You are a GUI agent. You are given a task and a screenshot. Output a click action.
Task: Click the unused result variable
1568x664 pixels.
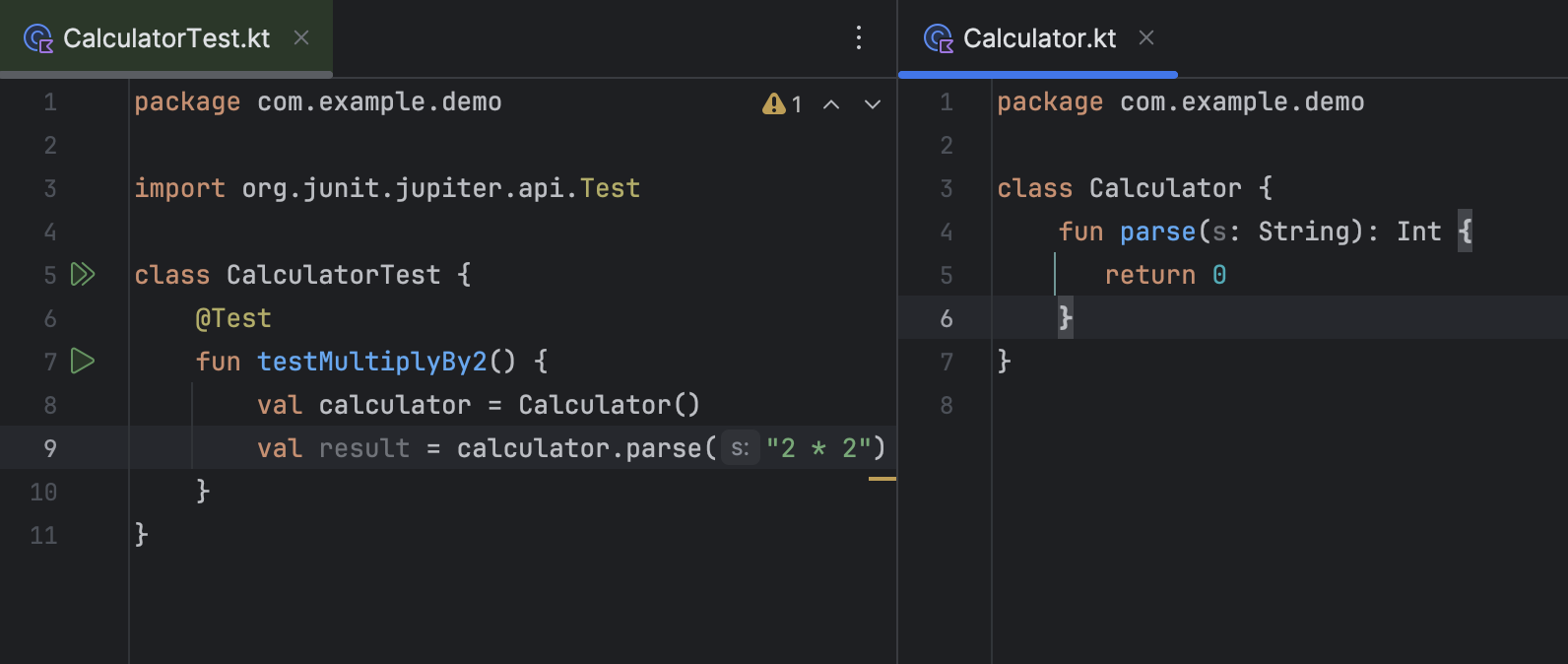(363, 448)
